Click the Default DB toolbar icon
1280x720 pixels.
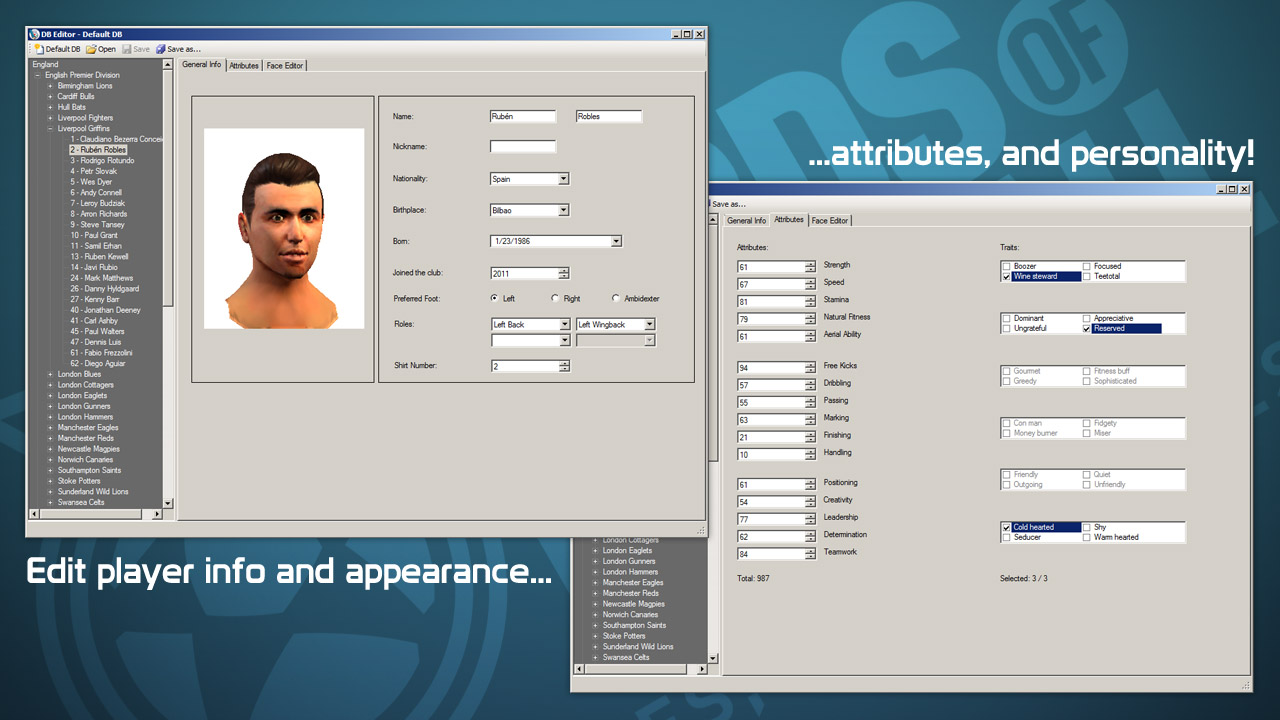tap(39, 49)
